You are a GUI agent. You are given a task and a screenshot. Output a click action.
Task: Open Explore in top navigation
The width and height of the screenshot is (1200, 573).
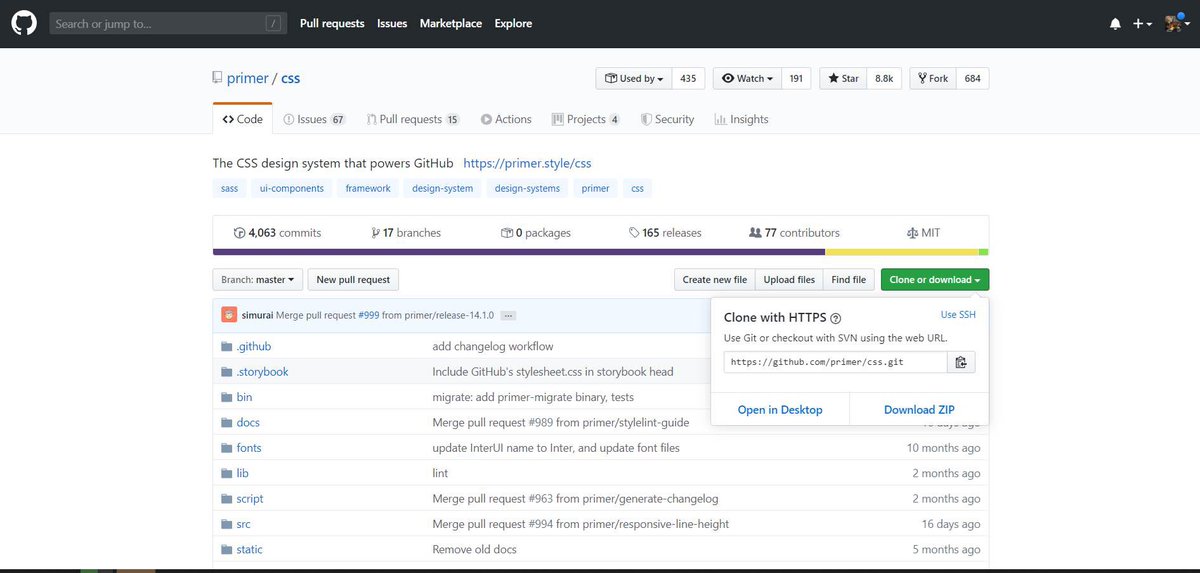(x=513, y=23)
